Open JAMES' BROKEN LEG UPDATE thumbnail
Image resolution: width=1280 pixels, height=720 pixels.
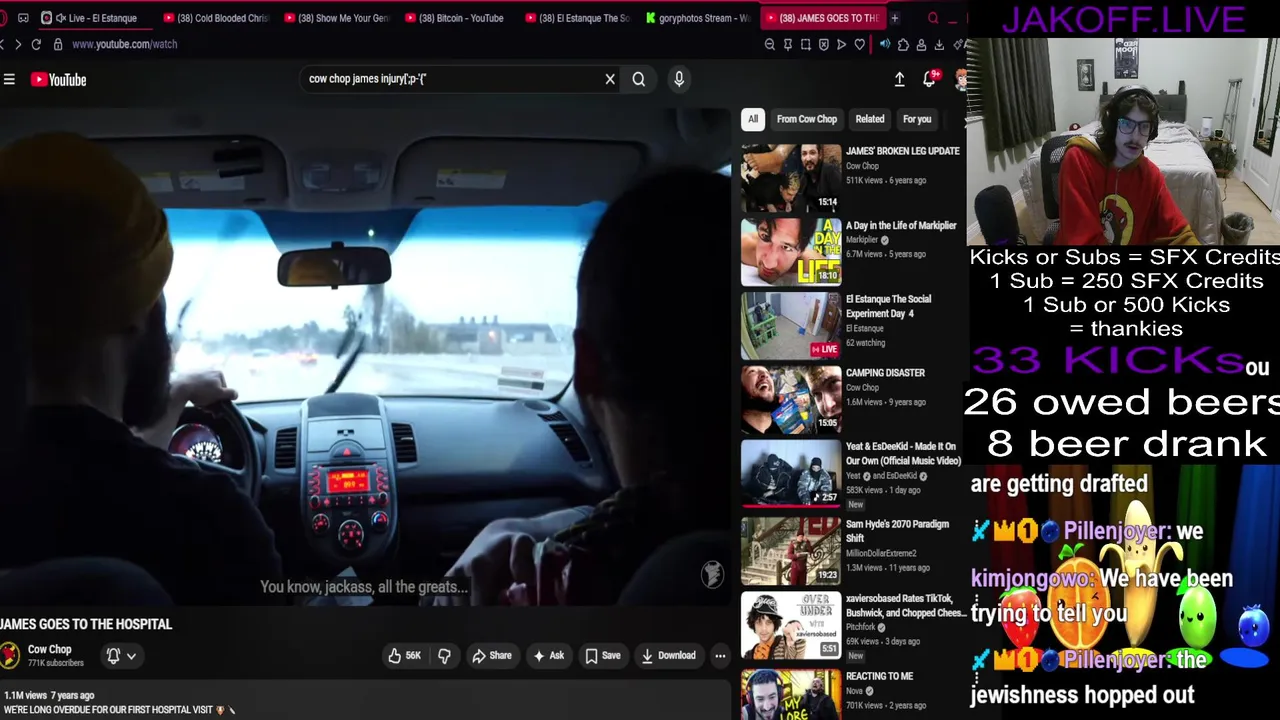tap(791, 177)
